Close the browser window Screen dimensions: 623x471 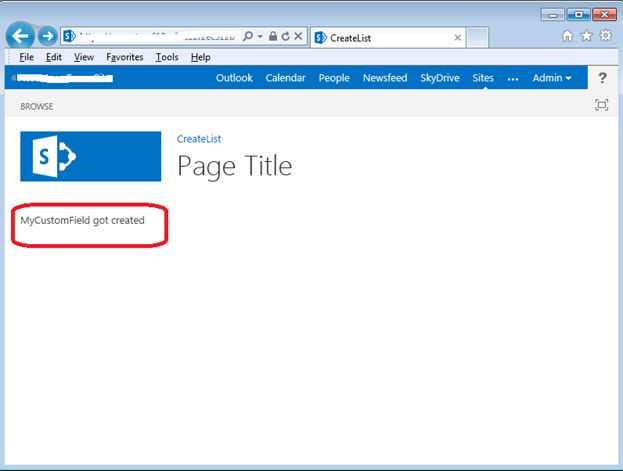604,15
